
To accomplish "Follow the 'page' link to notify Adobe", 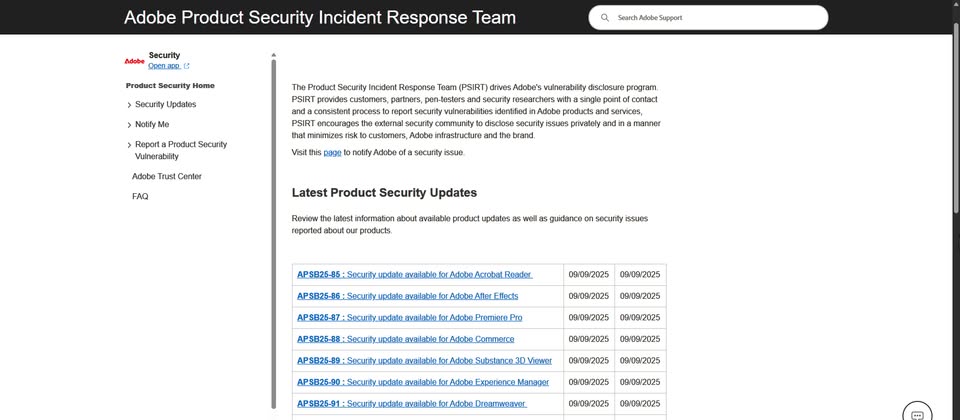I will (332, 153).
